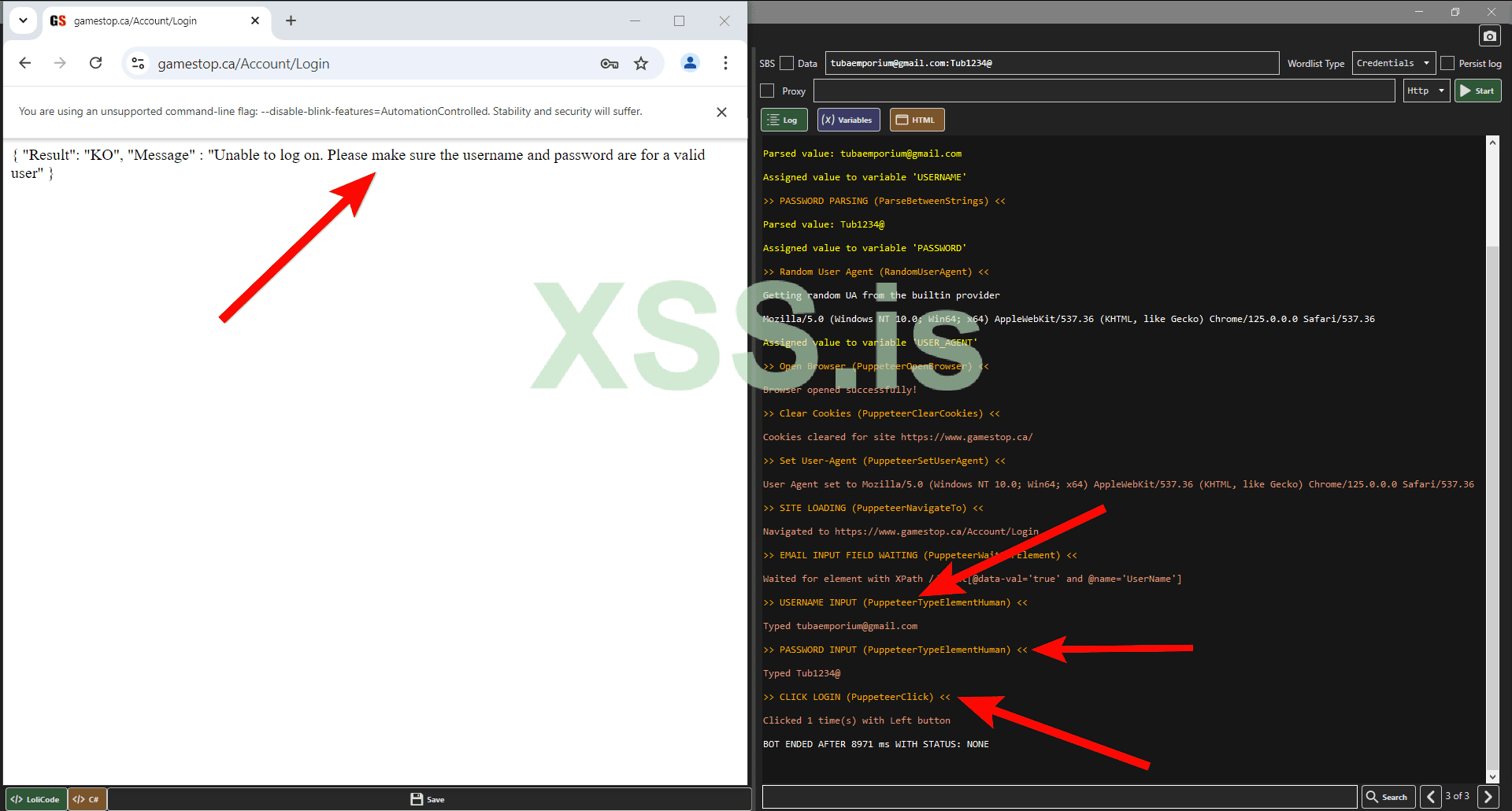This screenshot has width=1512, height=811.
Task: Click the Data input field
Action: click(1052, 63)
